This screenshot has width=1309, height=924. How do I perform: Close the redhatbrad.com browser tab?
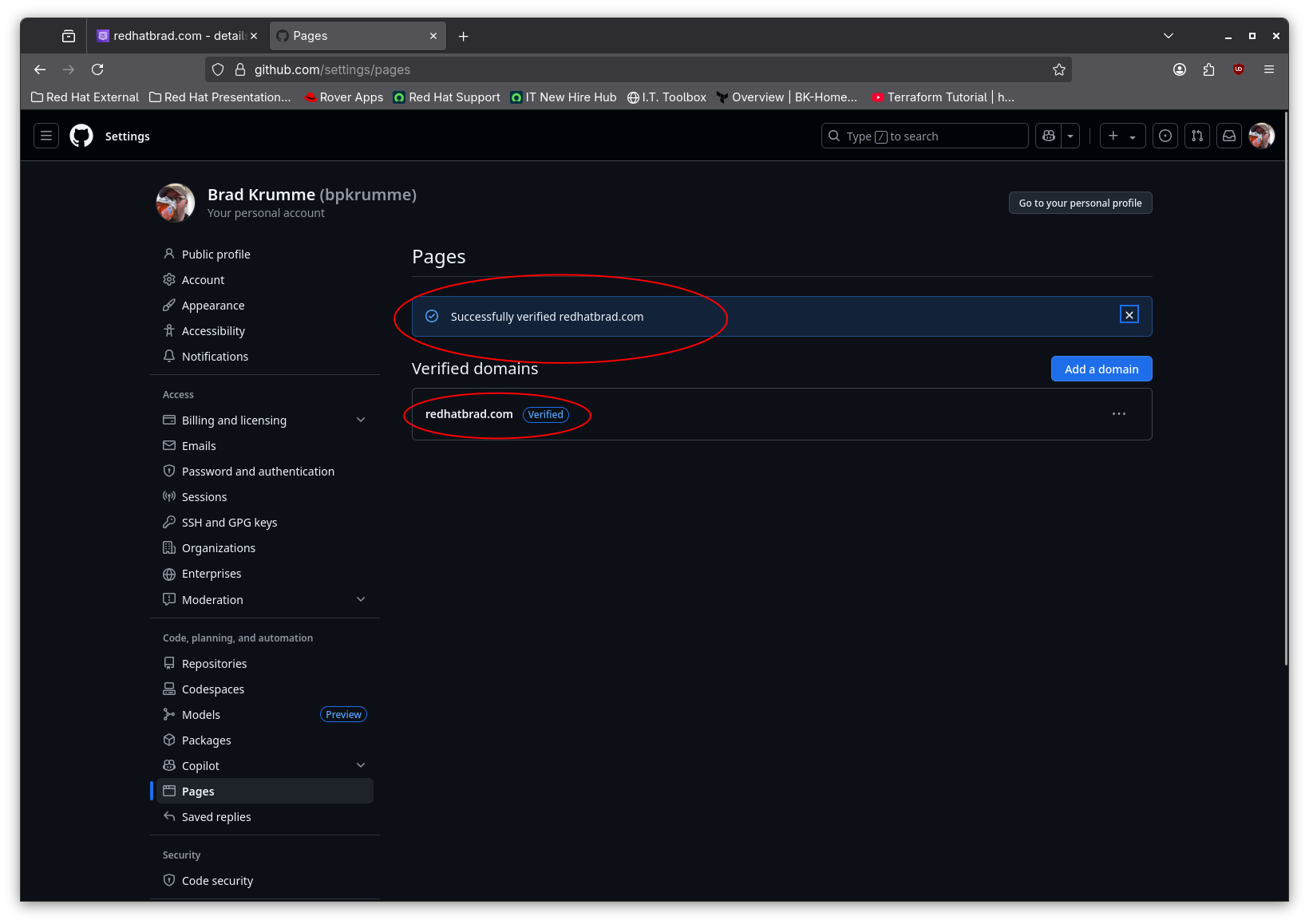tap(254, 36)
